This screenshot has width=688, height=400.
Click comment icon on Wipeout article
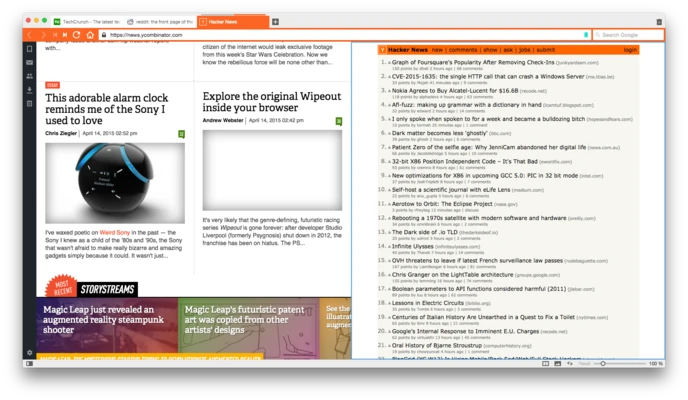click(x=339, y=121)
